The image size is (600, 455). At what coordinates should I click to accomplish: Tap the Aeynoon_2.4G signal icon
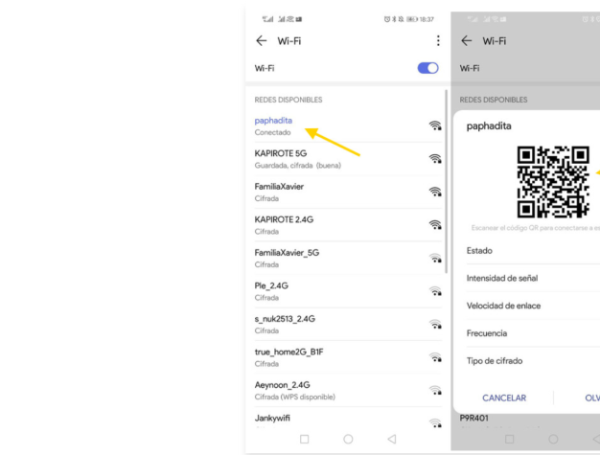(x=435, y=390)
